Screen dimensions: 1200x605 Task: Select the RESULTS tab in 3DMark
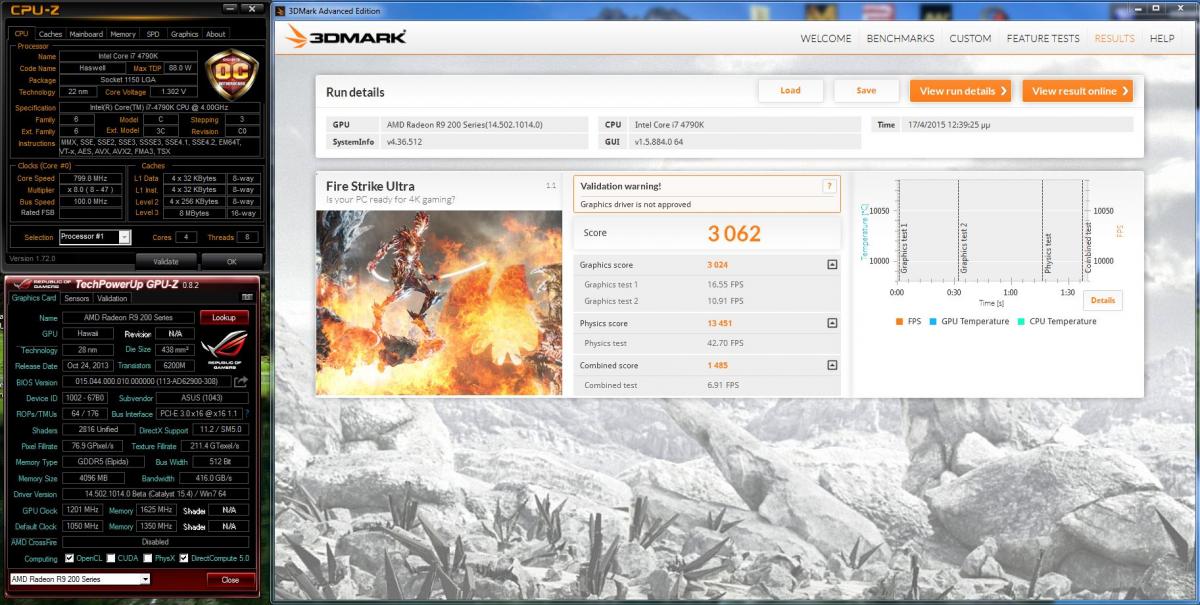(x=1114, y=38)
